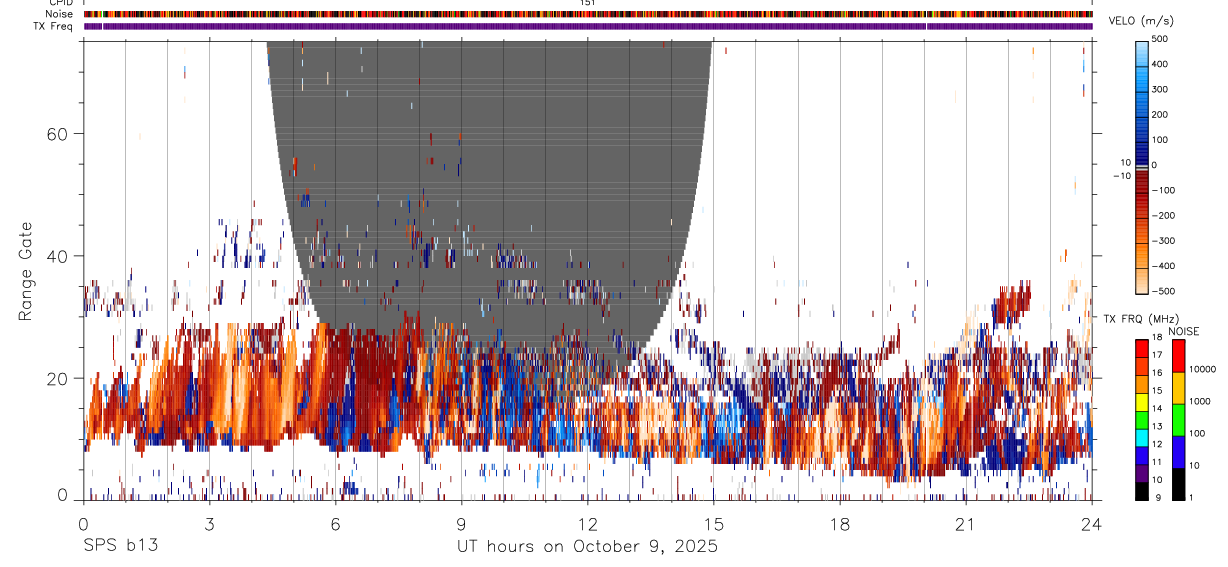Image resolution: width=1228 pixels, height=567 pixels.
Task: Click the -500 label on velocity scale
Action: pos(1163,292)
